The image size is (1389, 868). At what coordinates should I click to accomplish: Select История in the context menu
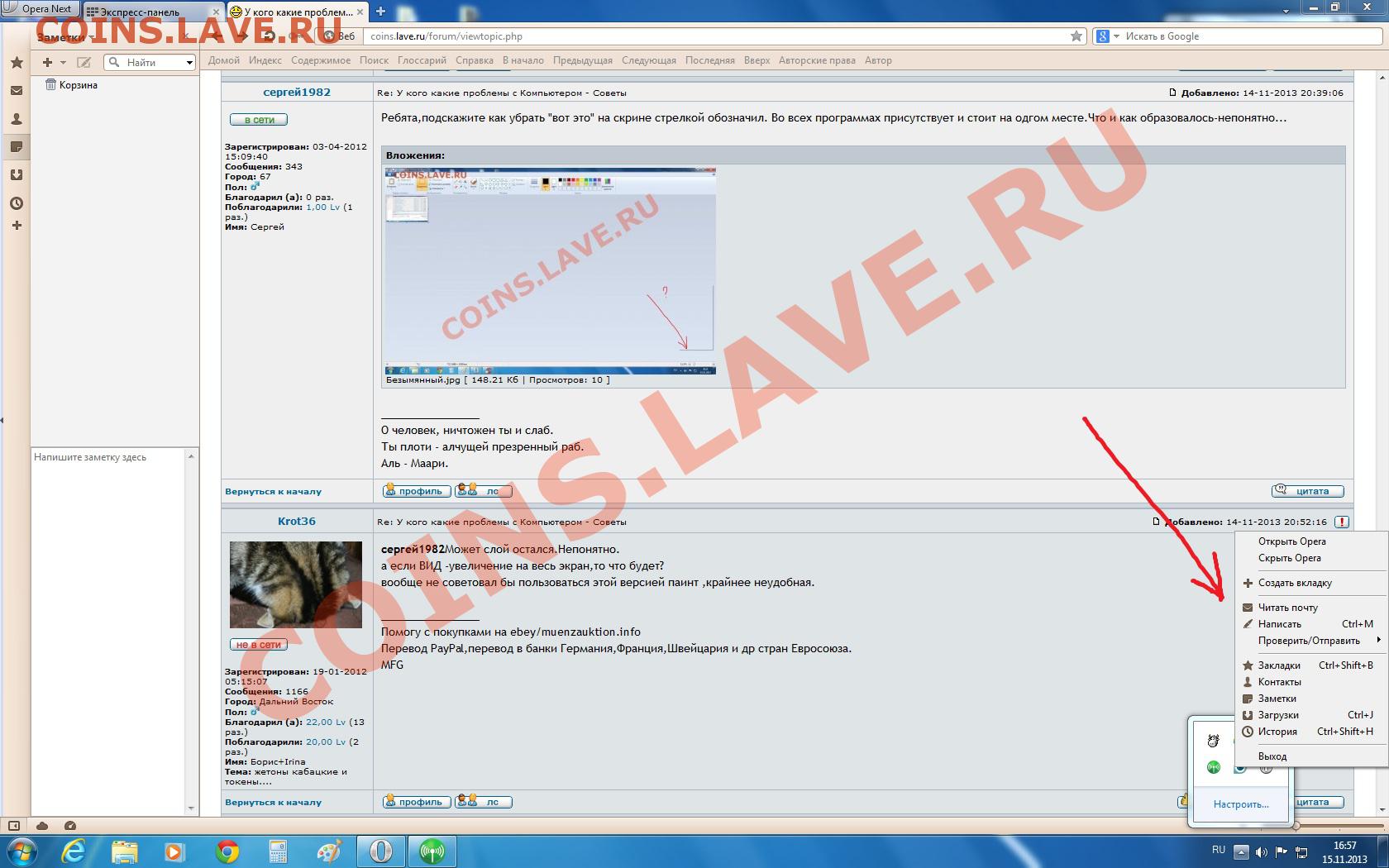1311,732
